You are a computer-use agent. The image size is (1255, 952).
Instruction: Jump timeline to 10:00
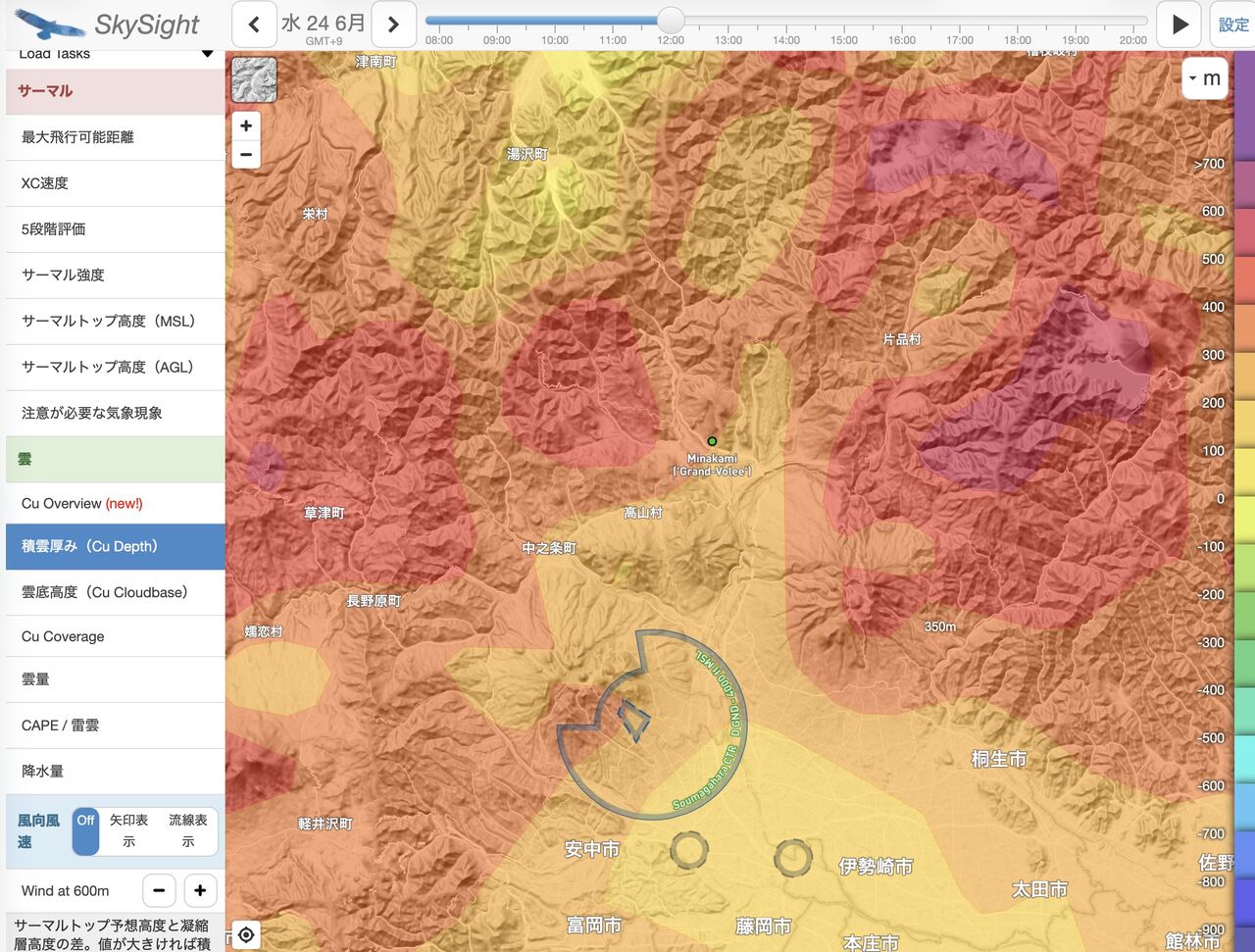(555, 40)
